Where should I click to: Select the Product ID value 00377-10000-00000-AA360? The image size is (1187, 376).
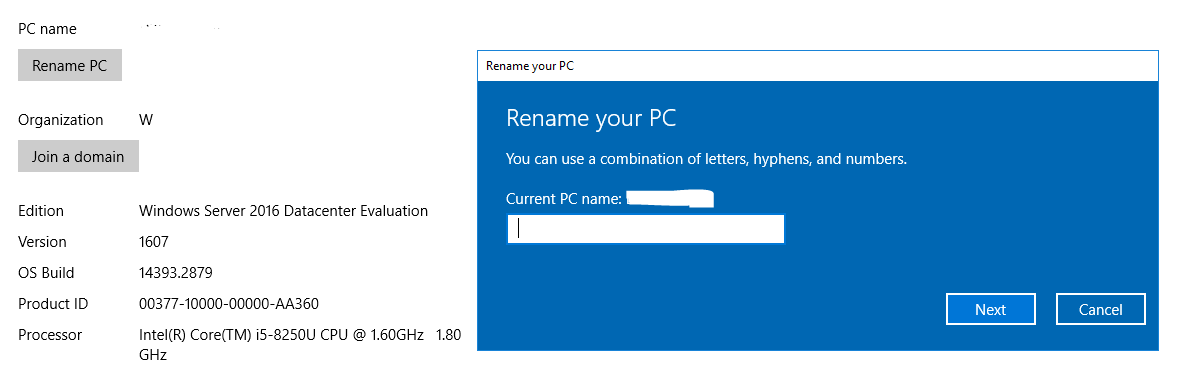coord(229,304)
